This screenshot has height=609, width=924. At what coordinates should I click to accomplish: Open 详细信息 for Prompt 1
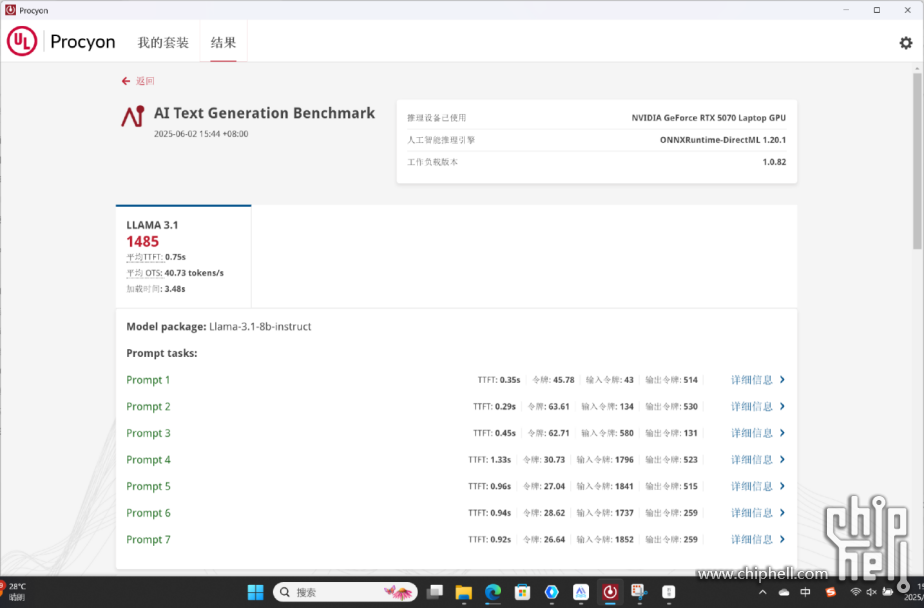(751, 380)
